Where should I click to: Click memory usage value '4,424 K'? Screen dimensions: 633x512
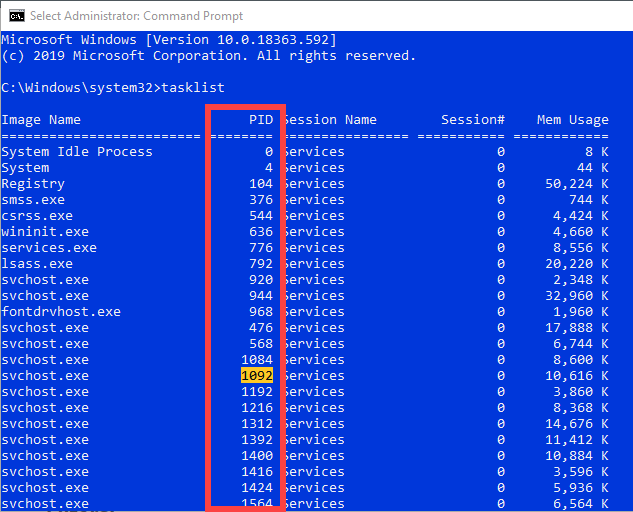pos(581,216)
